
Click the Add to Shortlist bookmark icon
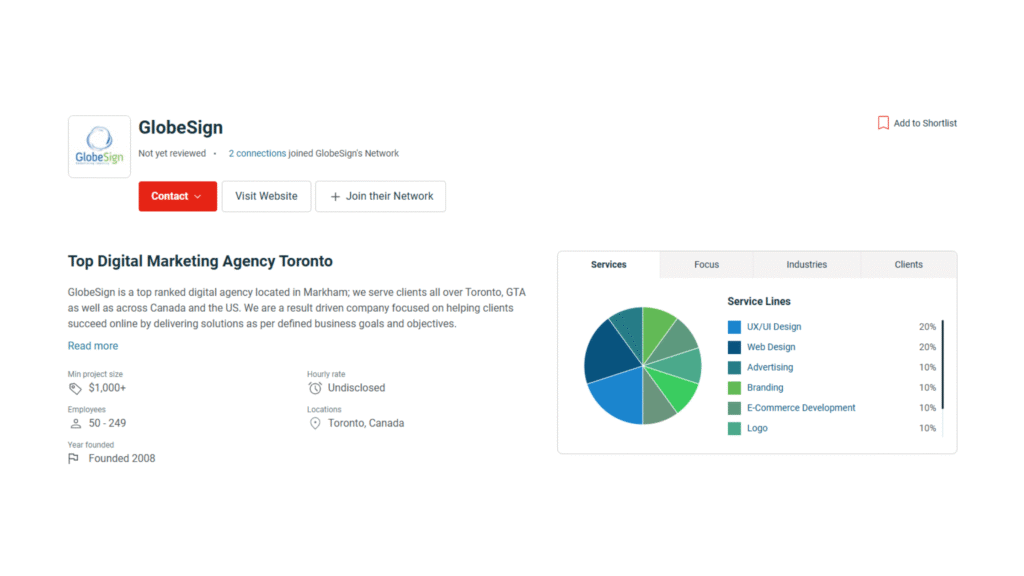click(883, 123)
